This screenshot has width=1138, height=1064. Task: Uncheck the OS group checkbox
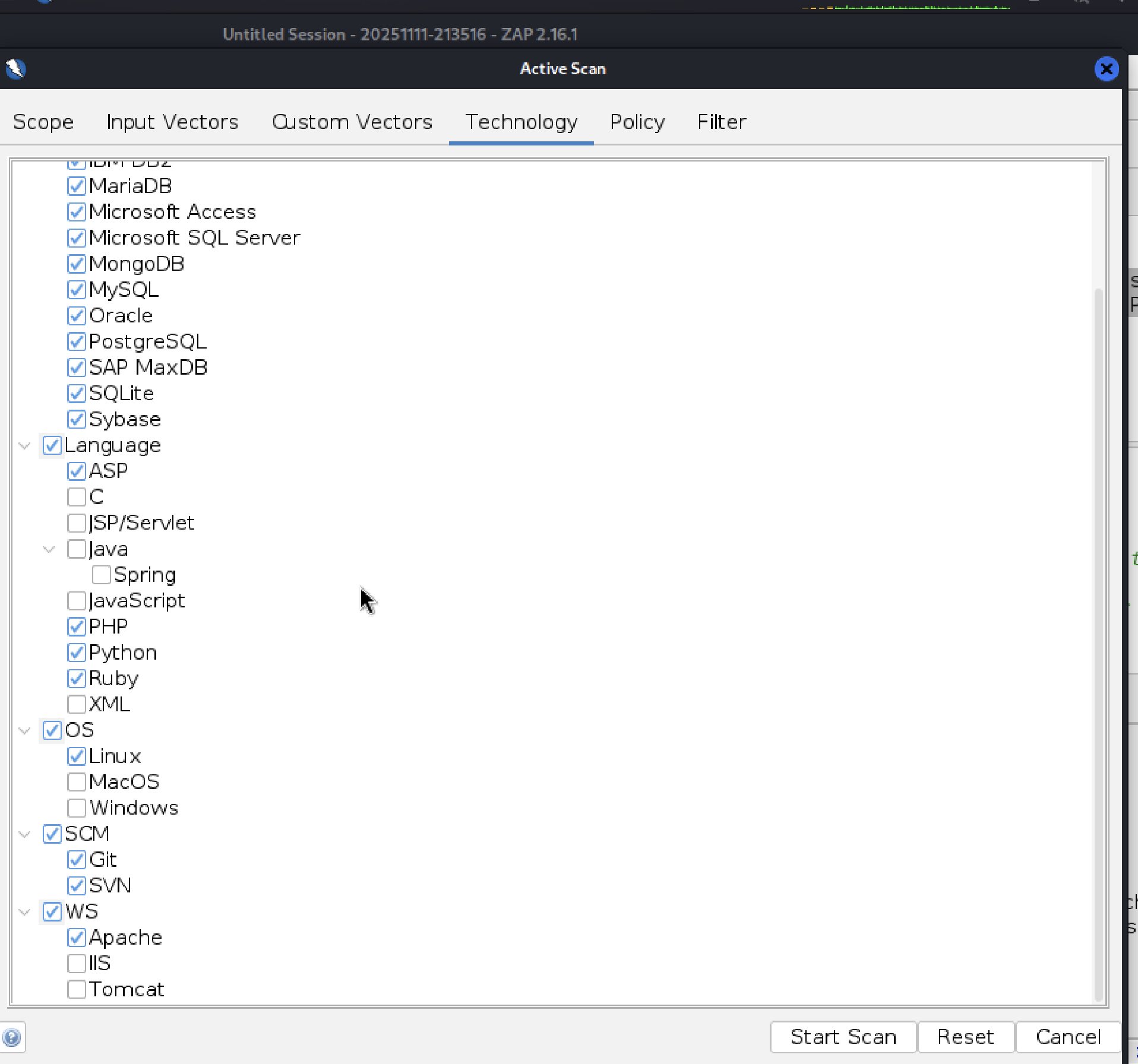click(52, 730)
